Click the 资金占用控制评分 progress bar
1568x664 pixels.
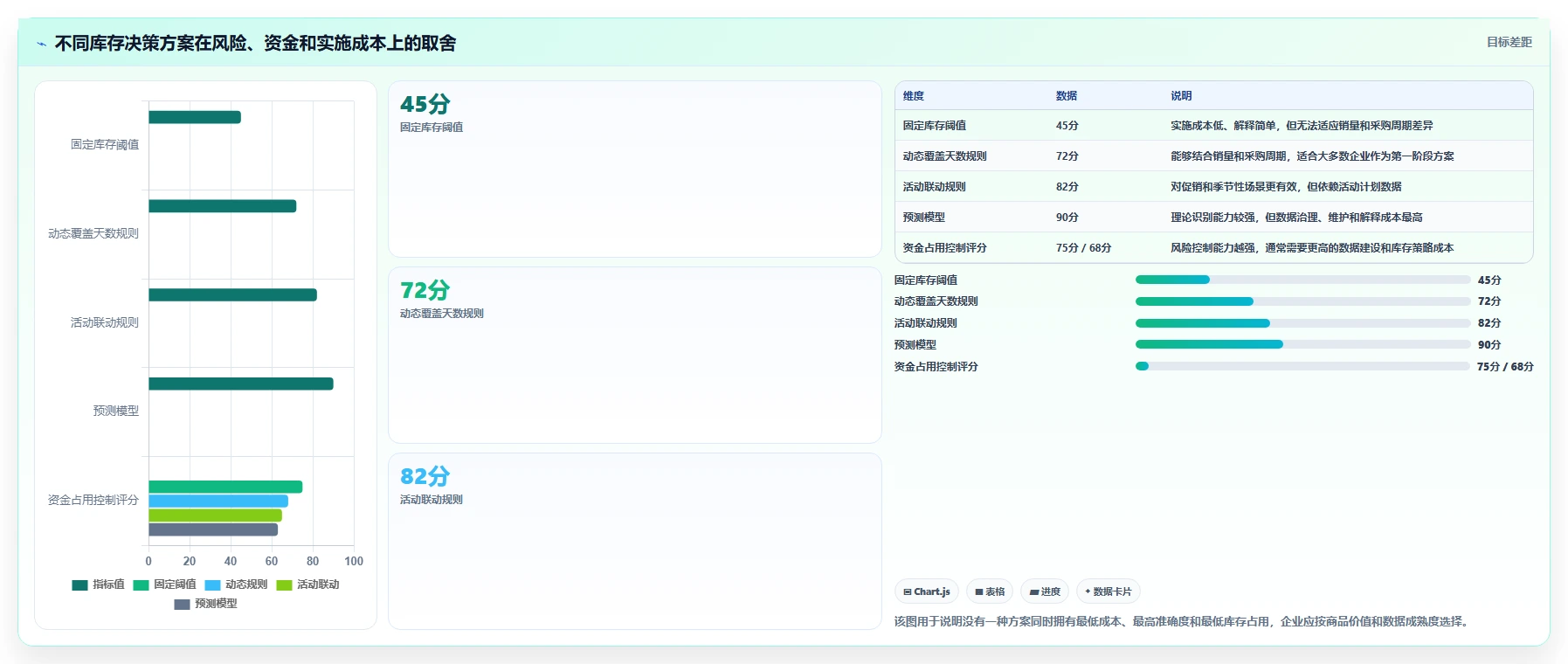(x=1302, y=366)
